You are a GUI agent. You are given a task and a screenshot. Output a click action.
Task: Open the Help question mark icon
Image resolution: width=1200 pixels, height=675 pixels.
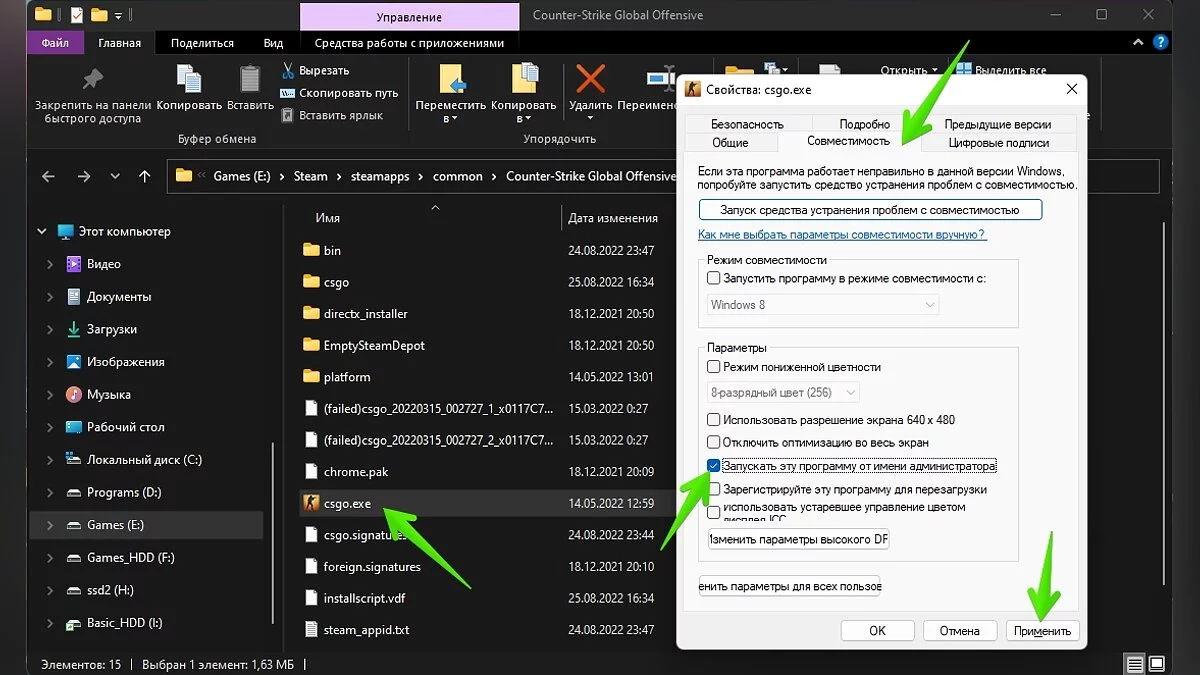1160,42
